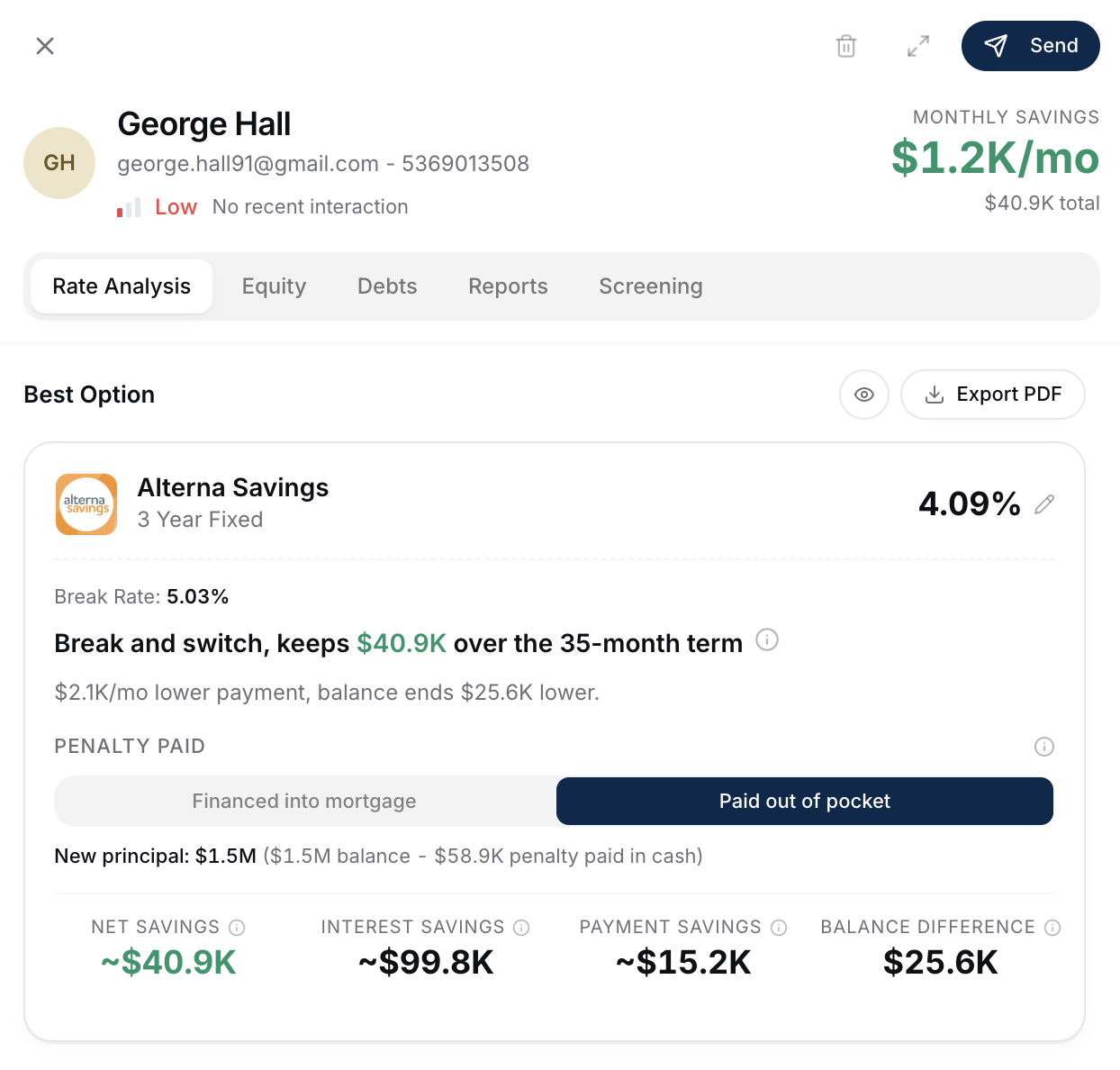Click the Break Rate 5.03% text
Image resolution: width=1120 pixels, height=1070 pixels.
point(141,597)
